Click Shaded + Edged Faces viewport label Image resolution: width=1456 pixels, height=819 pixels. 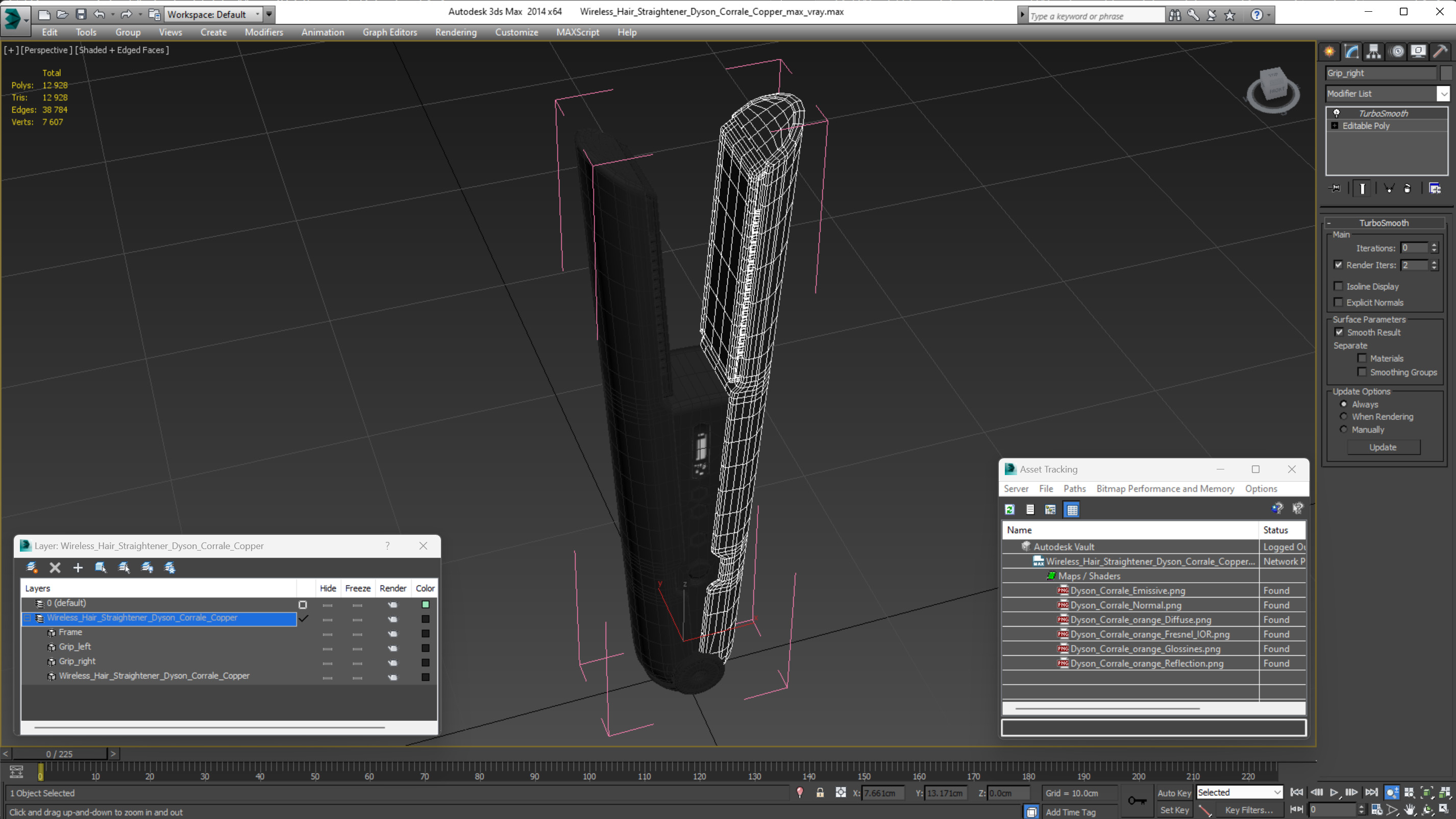click(x=122, y=49)
